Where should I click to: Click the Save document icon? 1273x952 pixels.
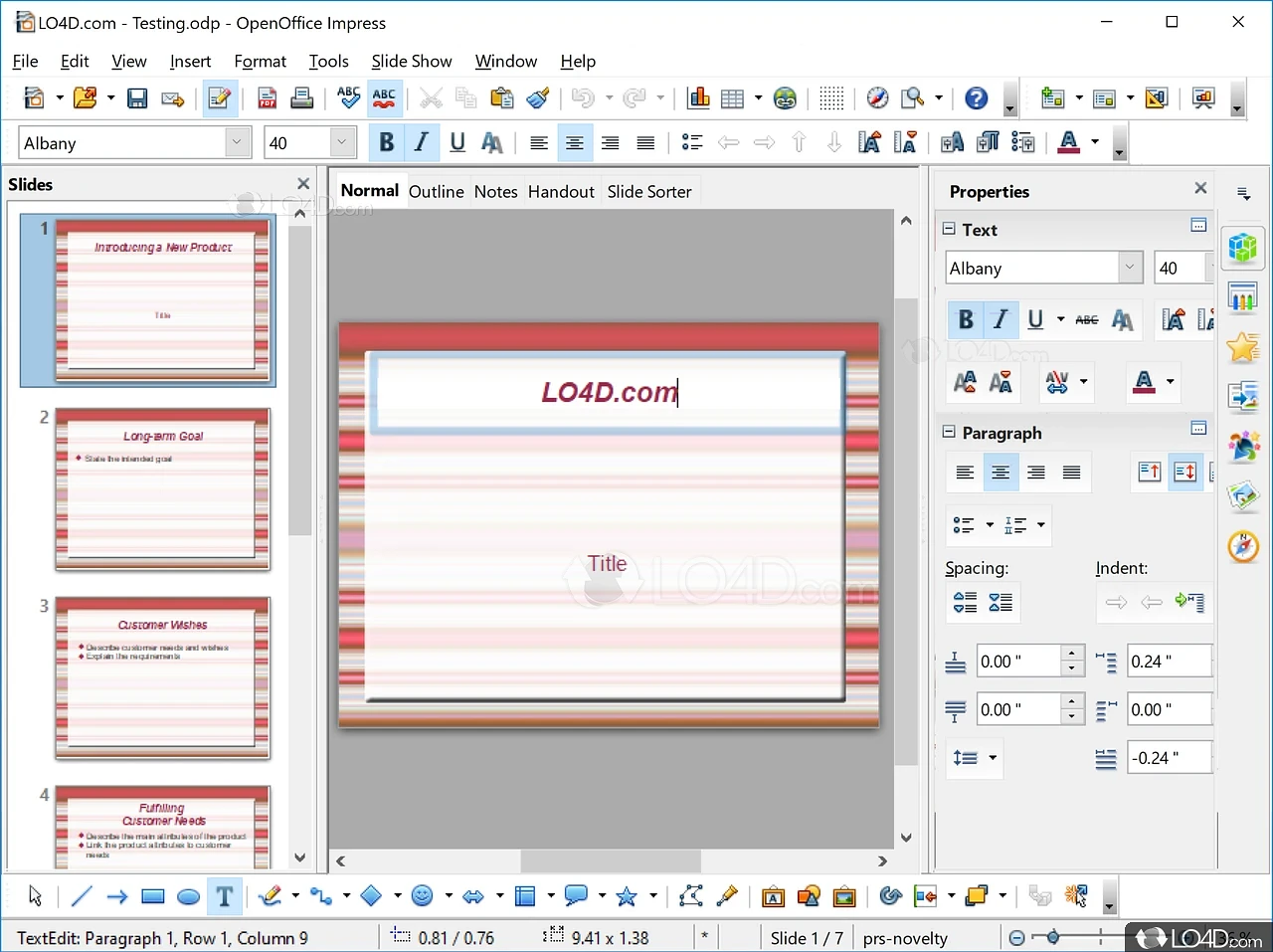click(137, 97)
